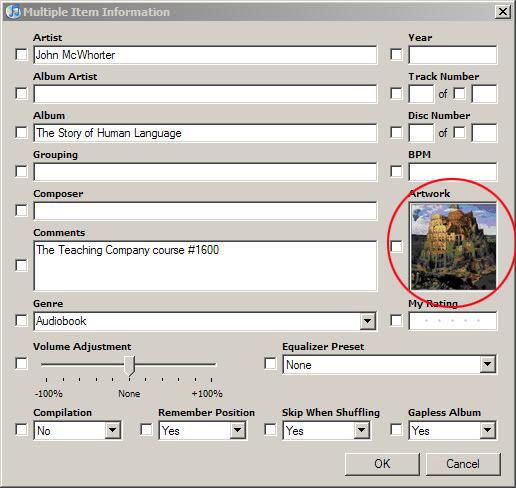Viewport: 516px width, 488px height.
Task: Click the OK button
Action: (382, 464)
